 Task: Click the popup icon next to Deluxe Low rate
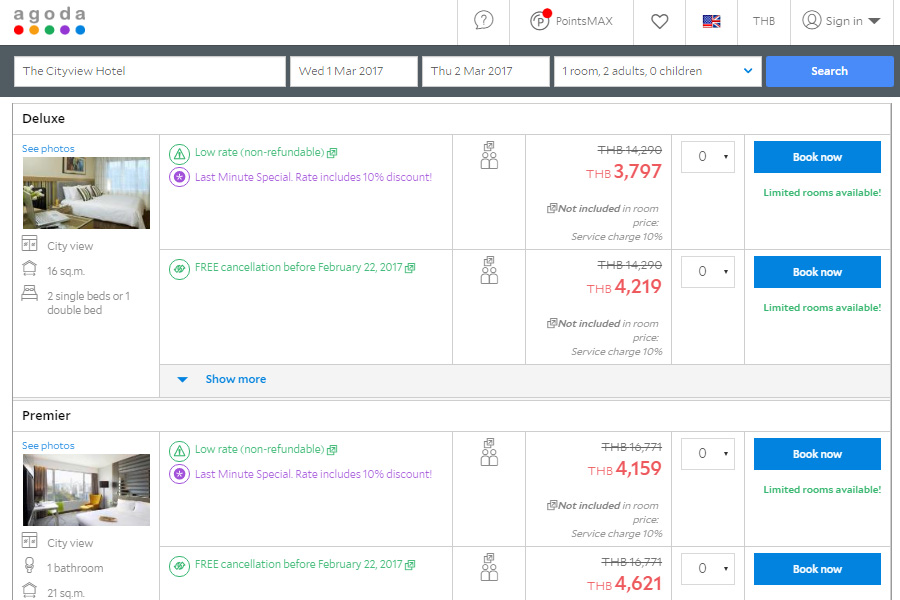(332, 153)
